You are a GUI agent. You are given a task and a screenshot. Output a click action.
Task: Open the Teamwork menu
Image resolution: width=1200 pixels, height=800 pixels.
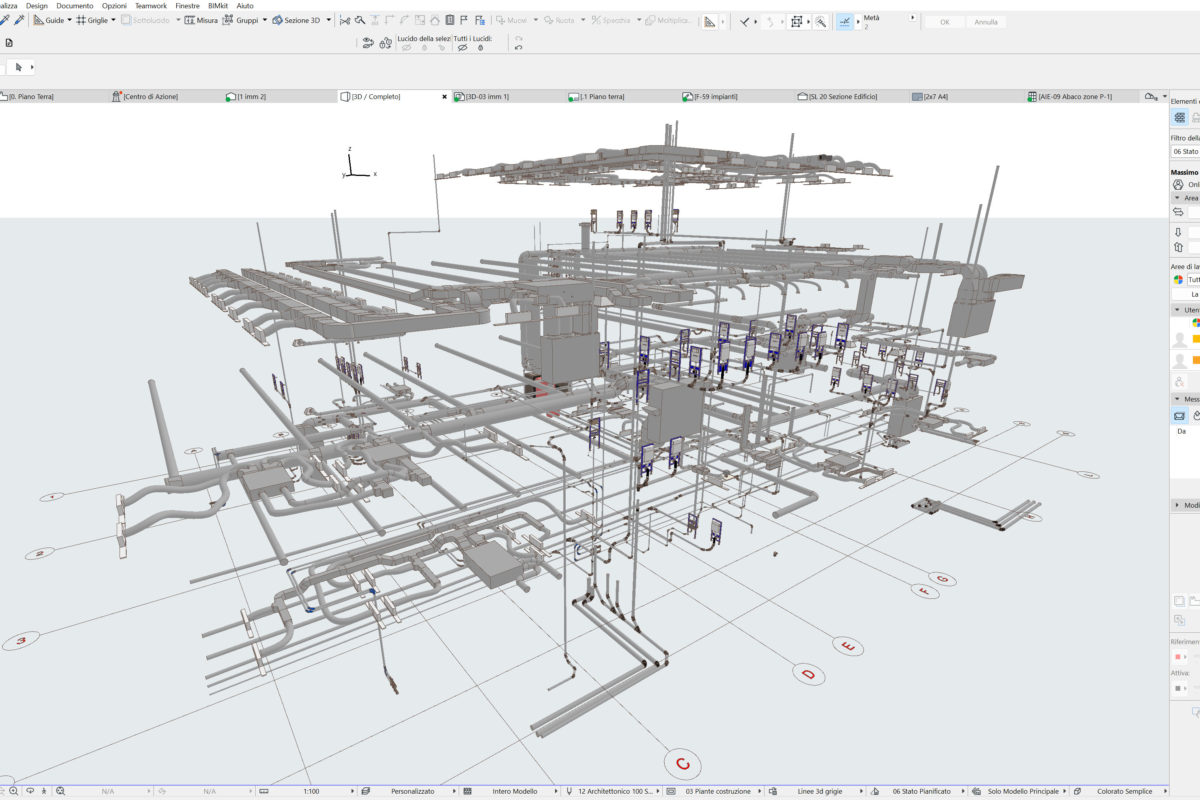(x=151, y=6)
